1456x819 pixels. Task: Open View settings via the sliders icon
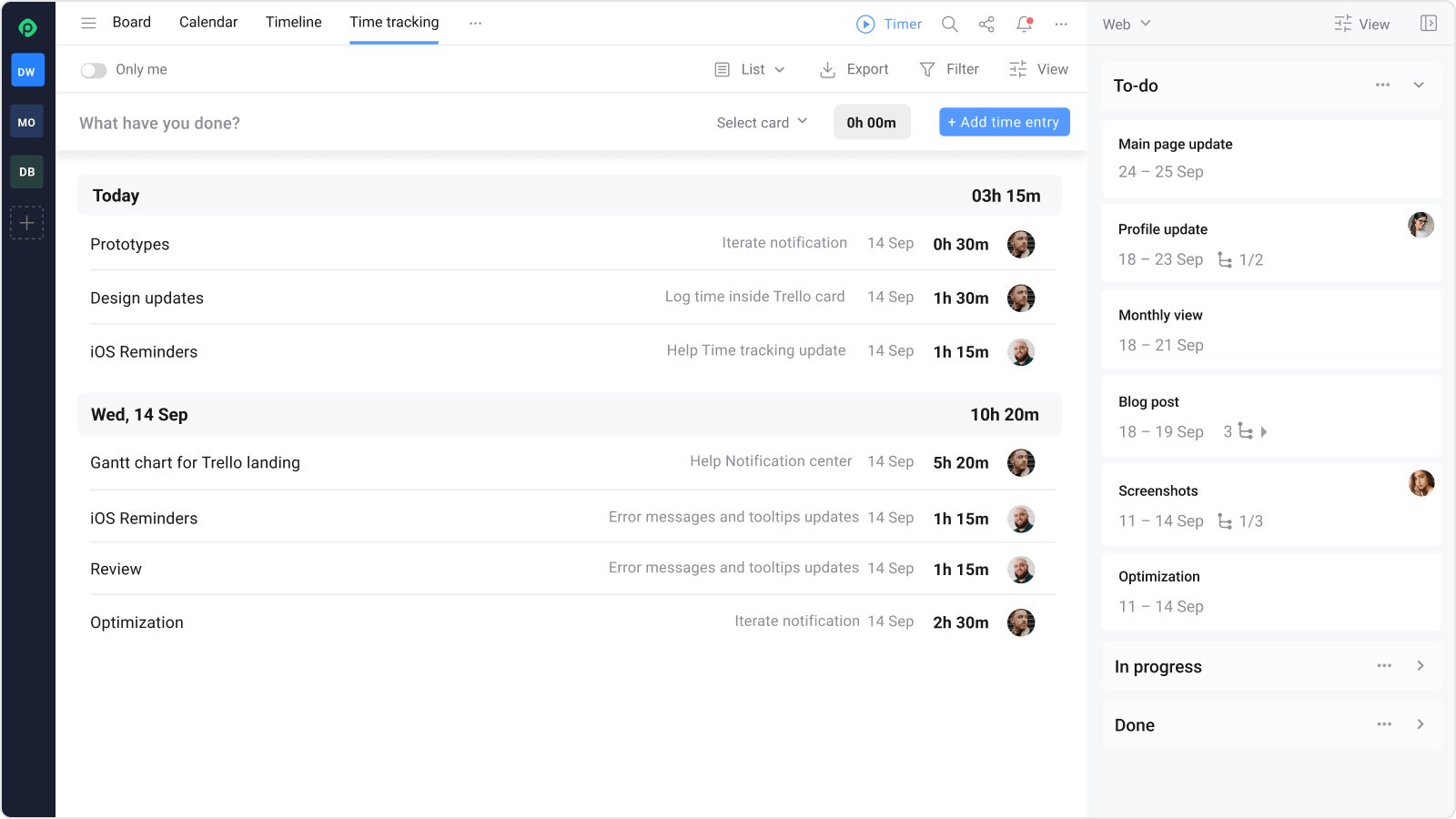(x=1017, y=69)
